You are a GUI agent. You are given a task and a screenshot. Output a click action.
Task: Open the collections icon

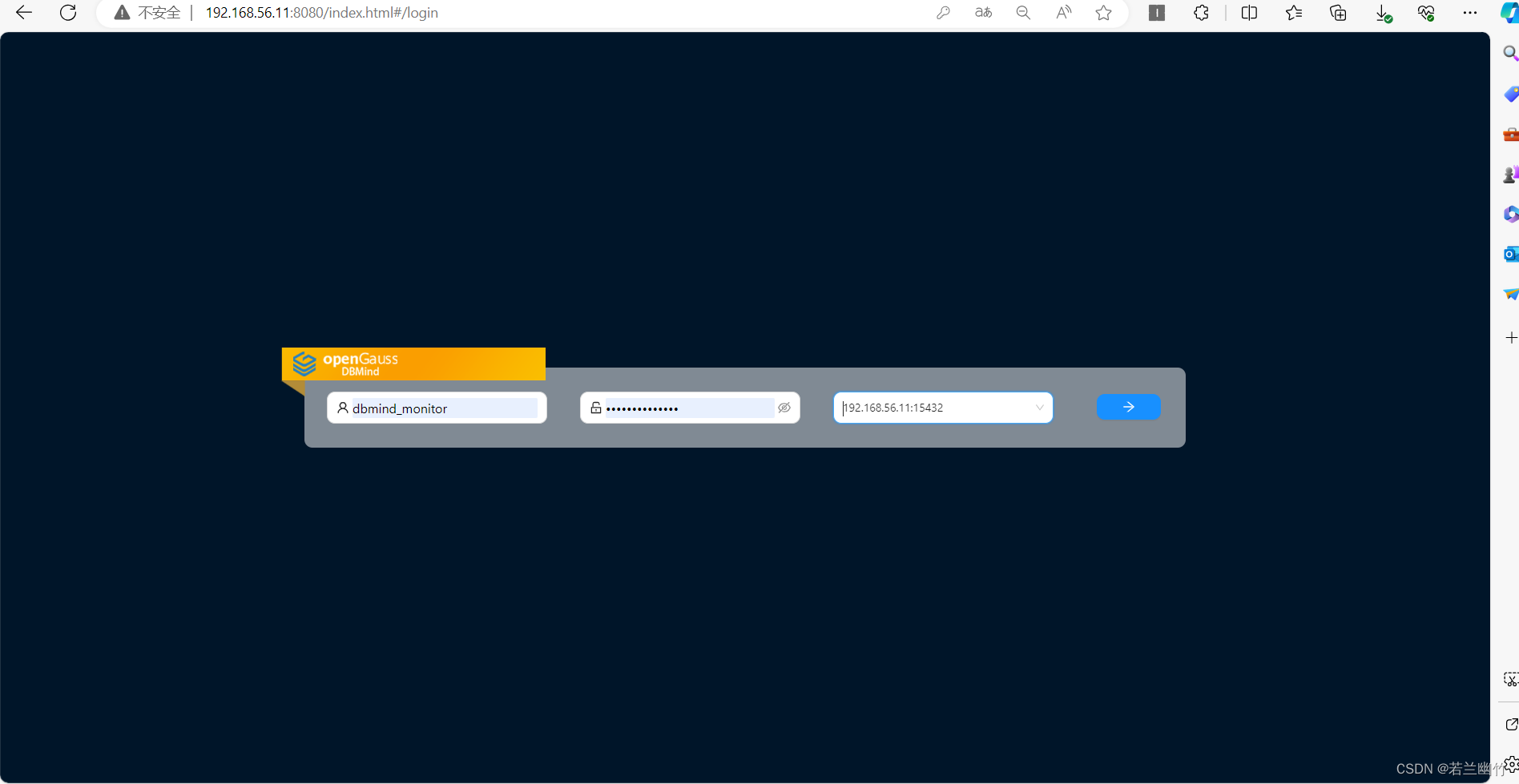(x=1338, y=13)
